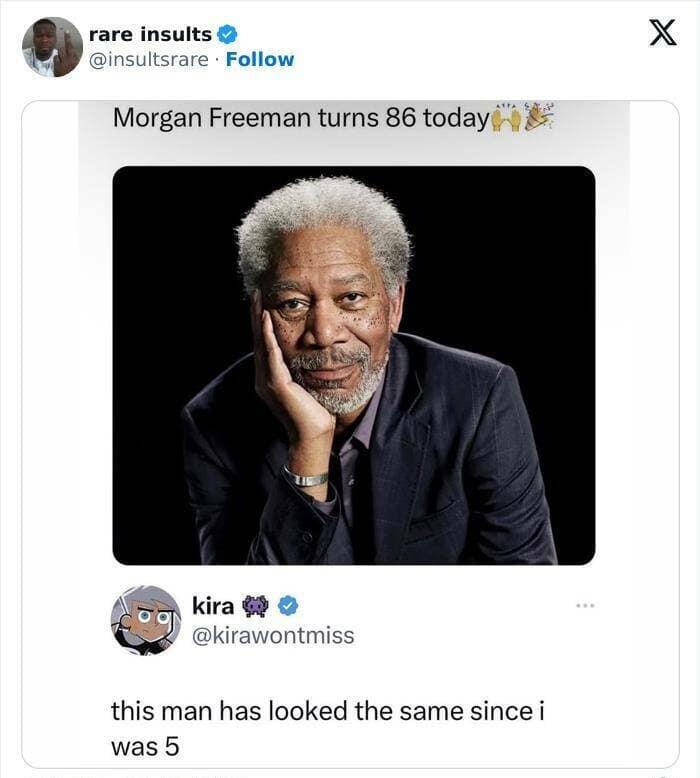Open the @insultsrare handle link
Screen dimensions: 700x778
[149, 59]
